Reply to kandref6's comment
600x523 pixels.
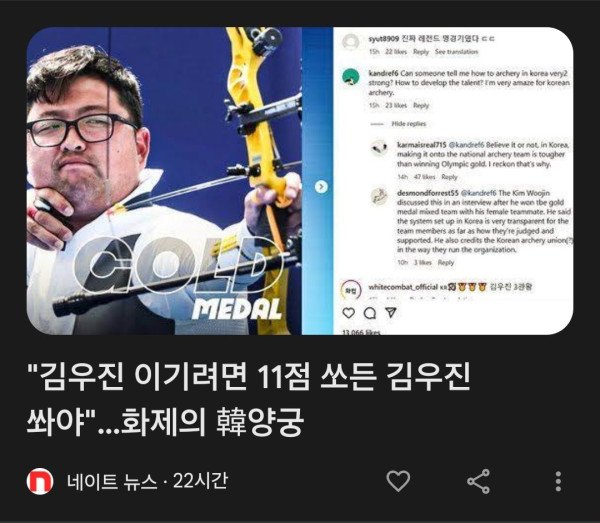tap(421, 105)
